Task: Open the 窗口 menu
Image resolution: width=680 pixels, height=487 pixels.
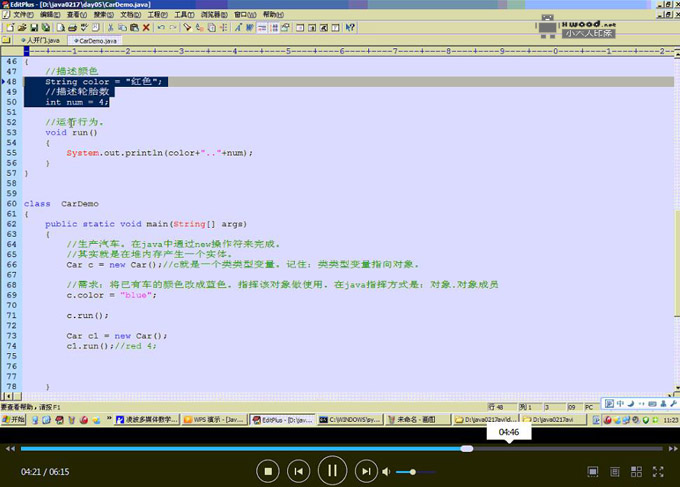Action: (x=245, y=15)
